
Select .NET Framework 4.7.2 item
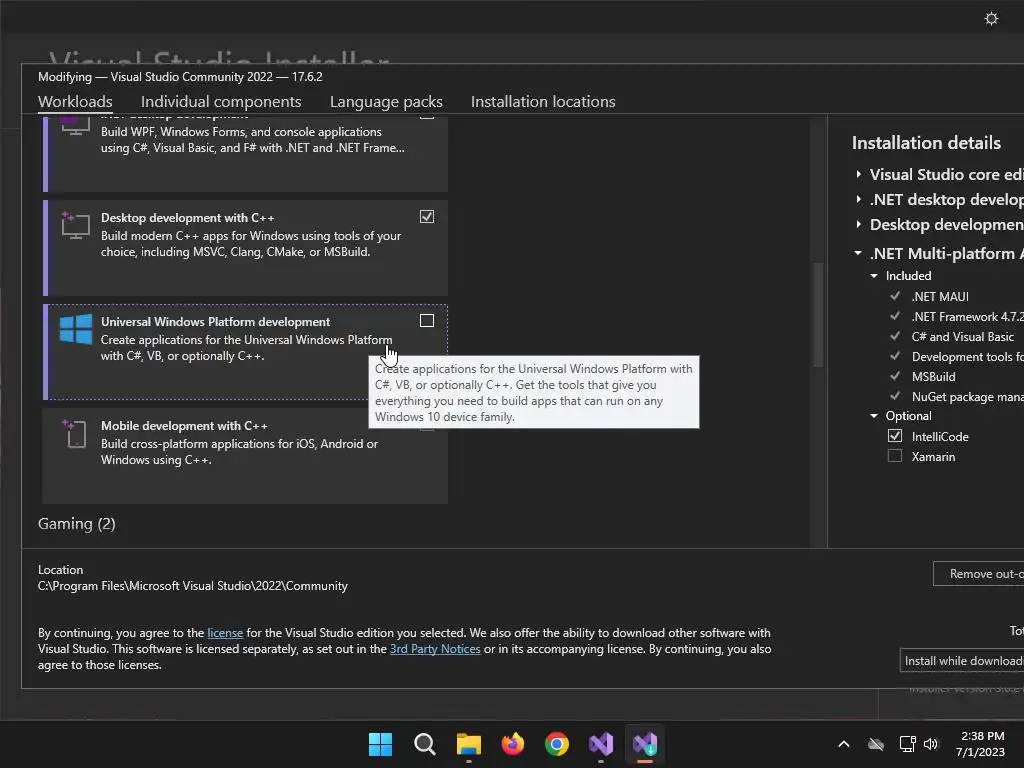pos(968,317)
